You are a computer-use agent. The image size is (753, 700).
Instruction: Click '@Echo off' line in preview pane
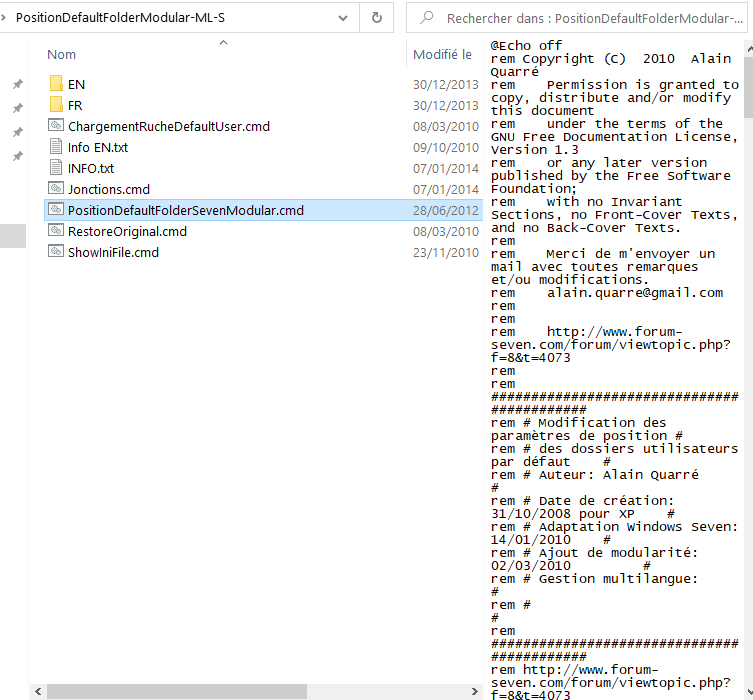[526, 46]
